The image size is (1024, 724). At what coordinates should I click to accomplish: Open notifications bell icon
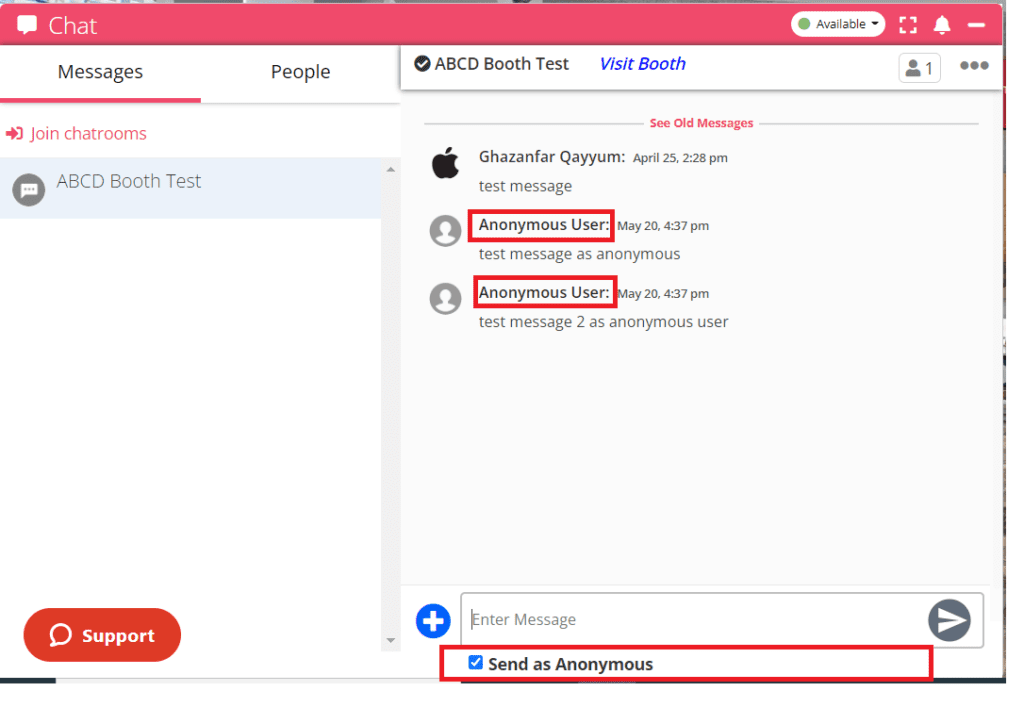click(x=942, y=25)
